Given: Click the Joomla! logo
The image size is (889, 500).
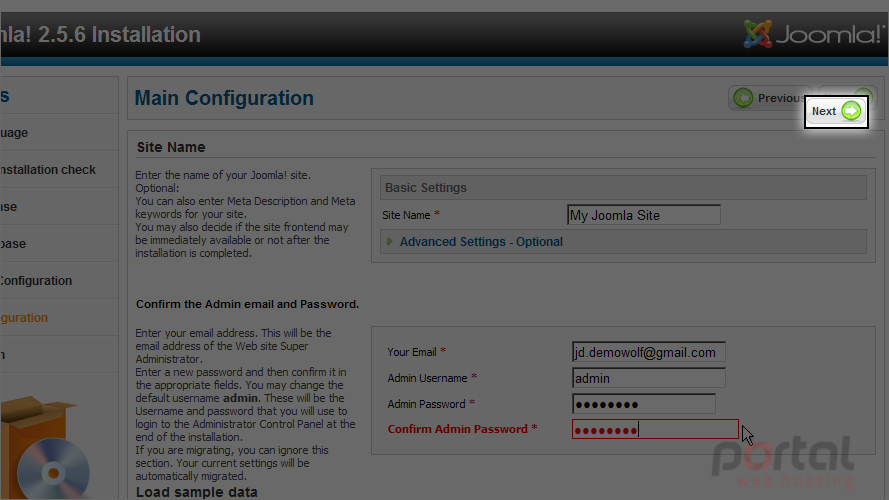Looking at the screenshot, I should click(x=814, y=35).
